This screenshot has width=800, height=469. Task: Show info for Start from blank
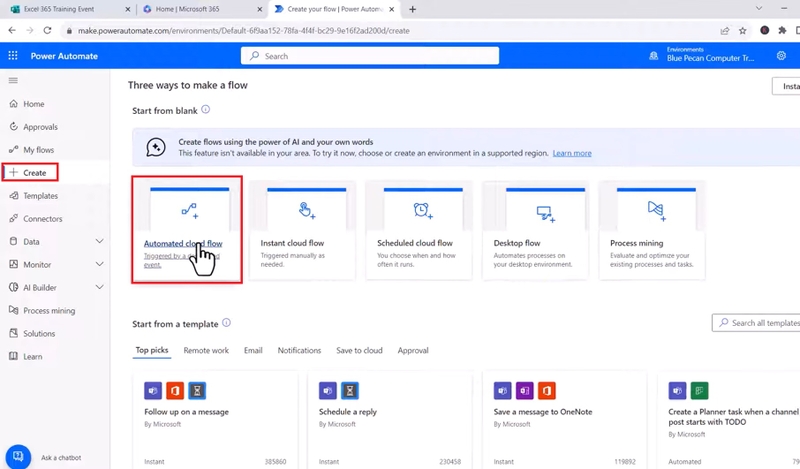[x=206, y=110]
